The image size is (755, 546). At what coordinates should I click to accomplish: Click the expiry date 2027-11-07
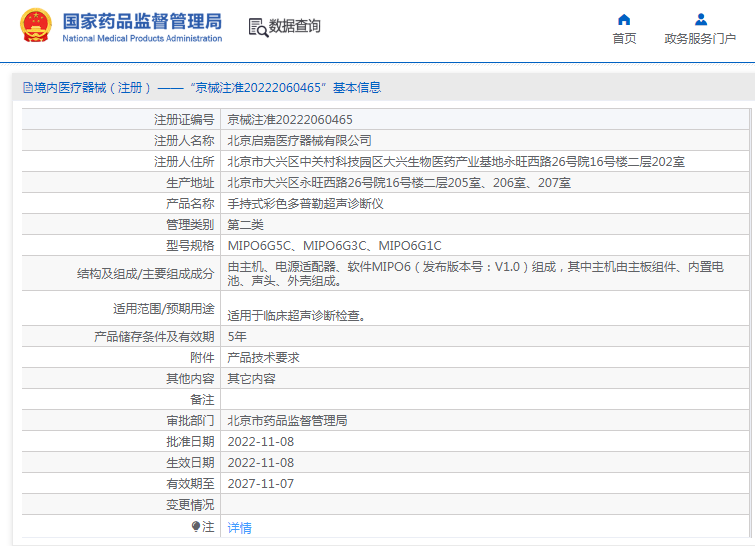[x=260, y=484]
